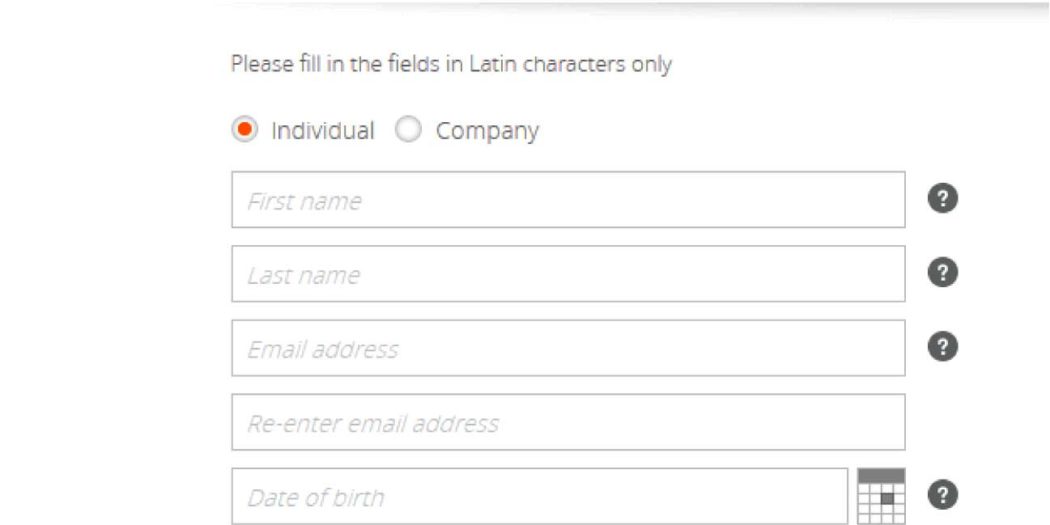The width and height of the screenshot is (1050, 525).
Task: Click the Individual label text
Action: (x=322, y=130)
